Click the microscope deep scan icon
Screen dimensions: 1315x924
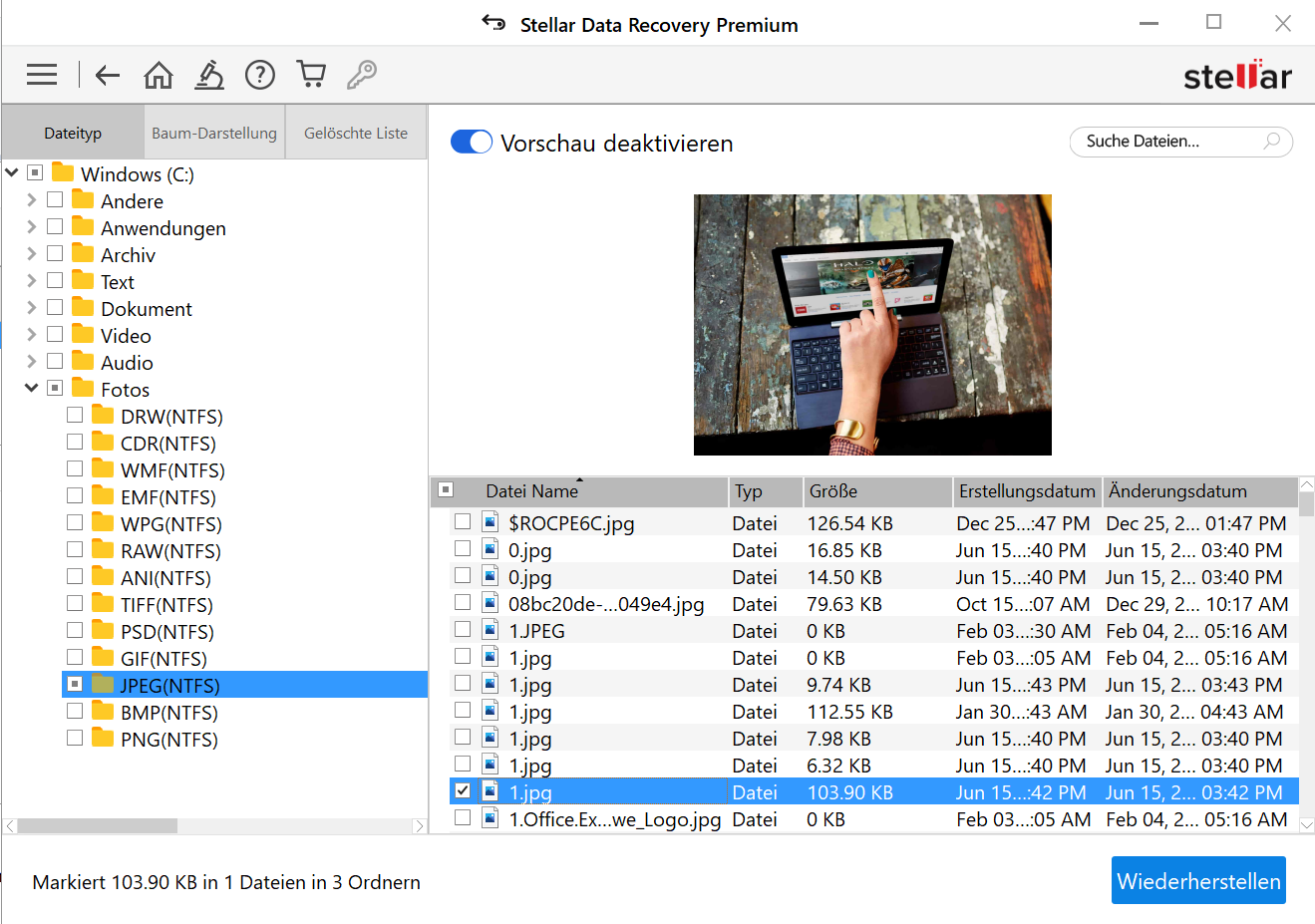tap(209, 75)
